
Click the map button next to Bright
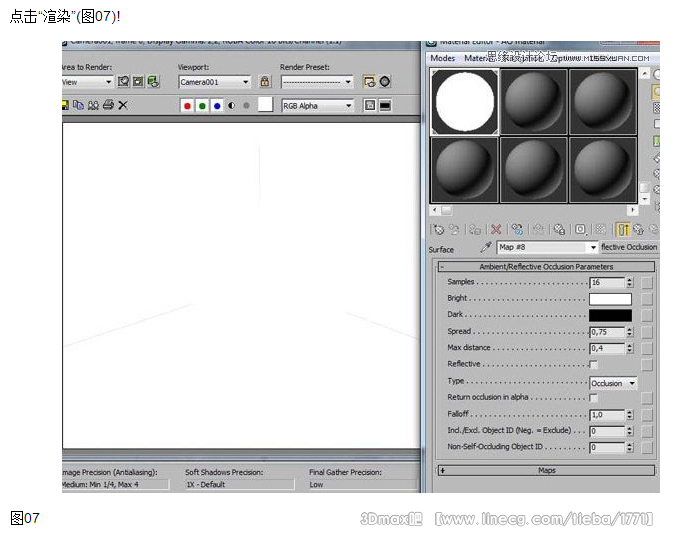click(x=647, y=299)
